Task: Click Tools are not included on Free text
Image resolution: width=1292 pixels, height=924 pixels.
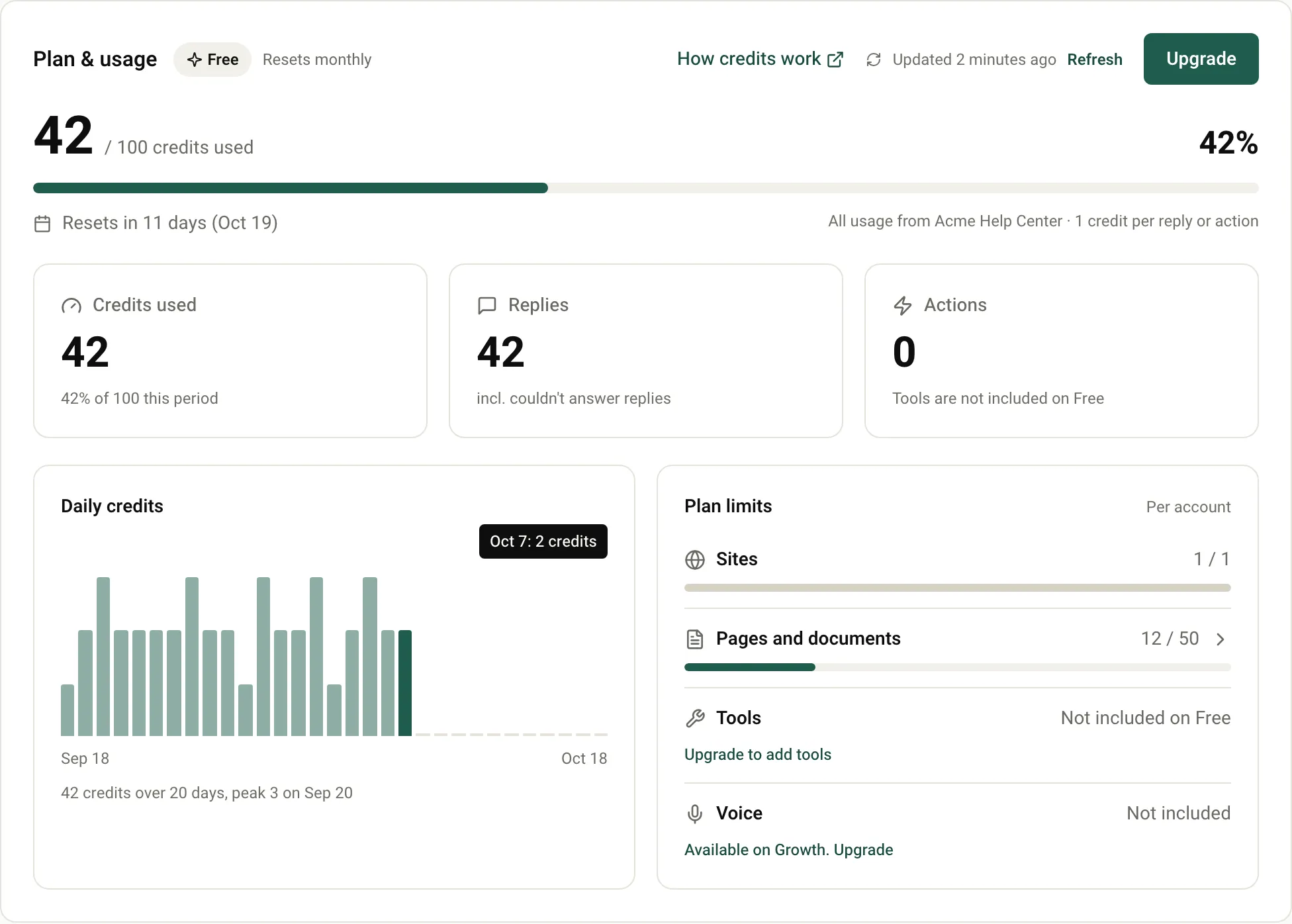Action: coord(998,398)
